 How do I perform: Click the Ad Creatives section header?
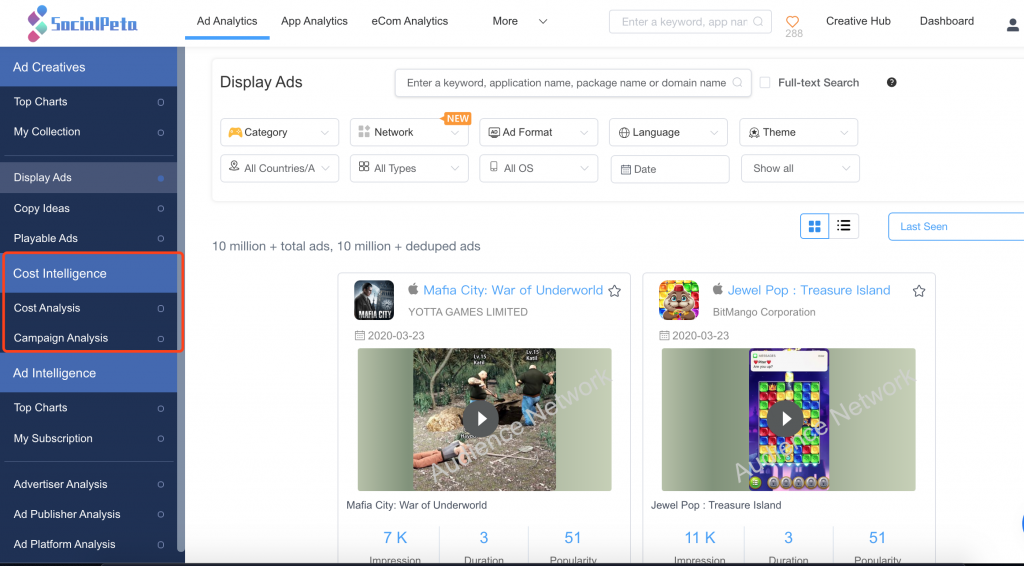click(88, 67)
